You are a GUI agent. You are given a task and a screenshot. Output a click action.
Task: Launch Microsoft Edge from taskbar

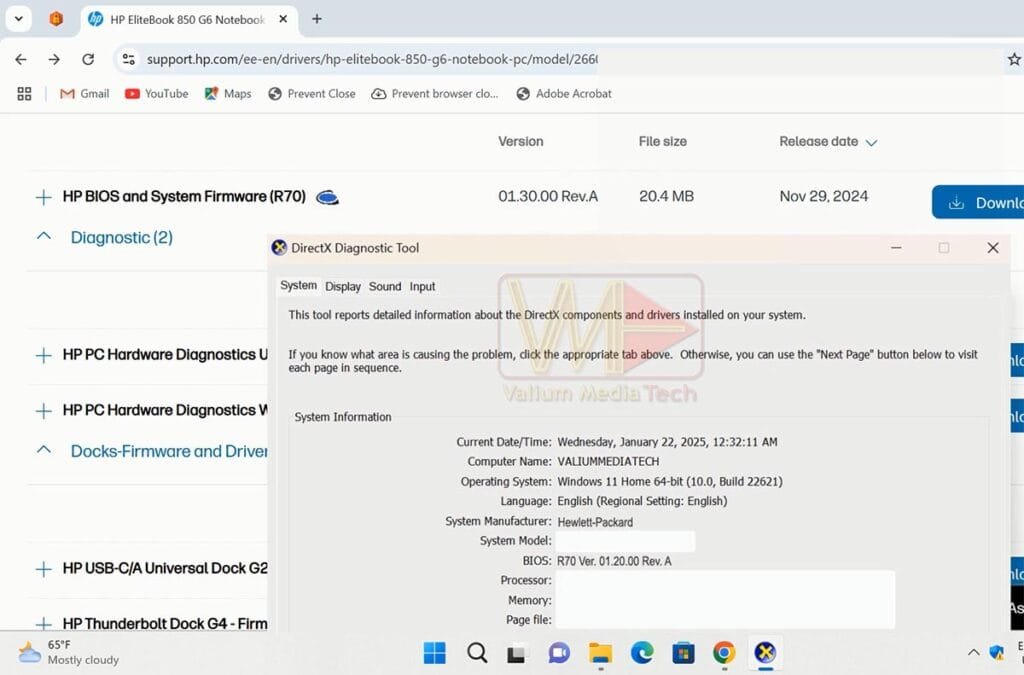[x=642, y=652]
